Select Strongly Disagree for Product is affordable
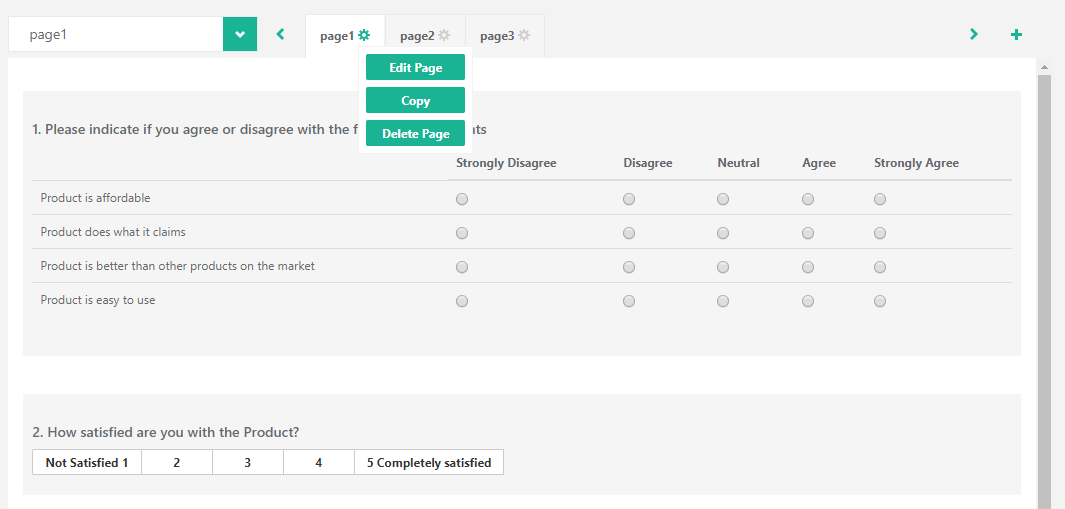Screen dimensions: 1065x509 [x=462, y=200]
